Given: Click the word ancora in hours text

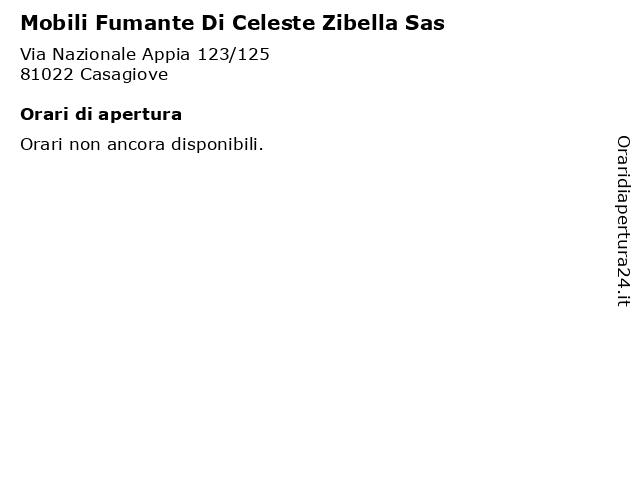Looking at the screenshot, I should pyautogui.click(x=136, y=145).
